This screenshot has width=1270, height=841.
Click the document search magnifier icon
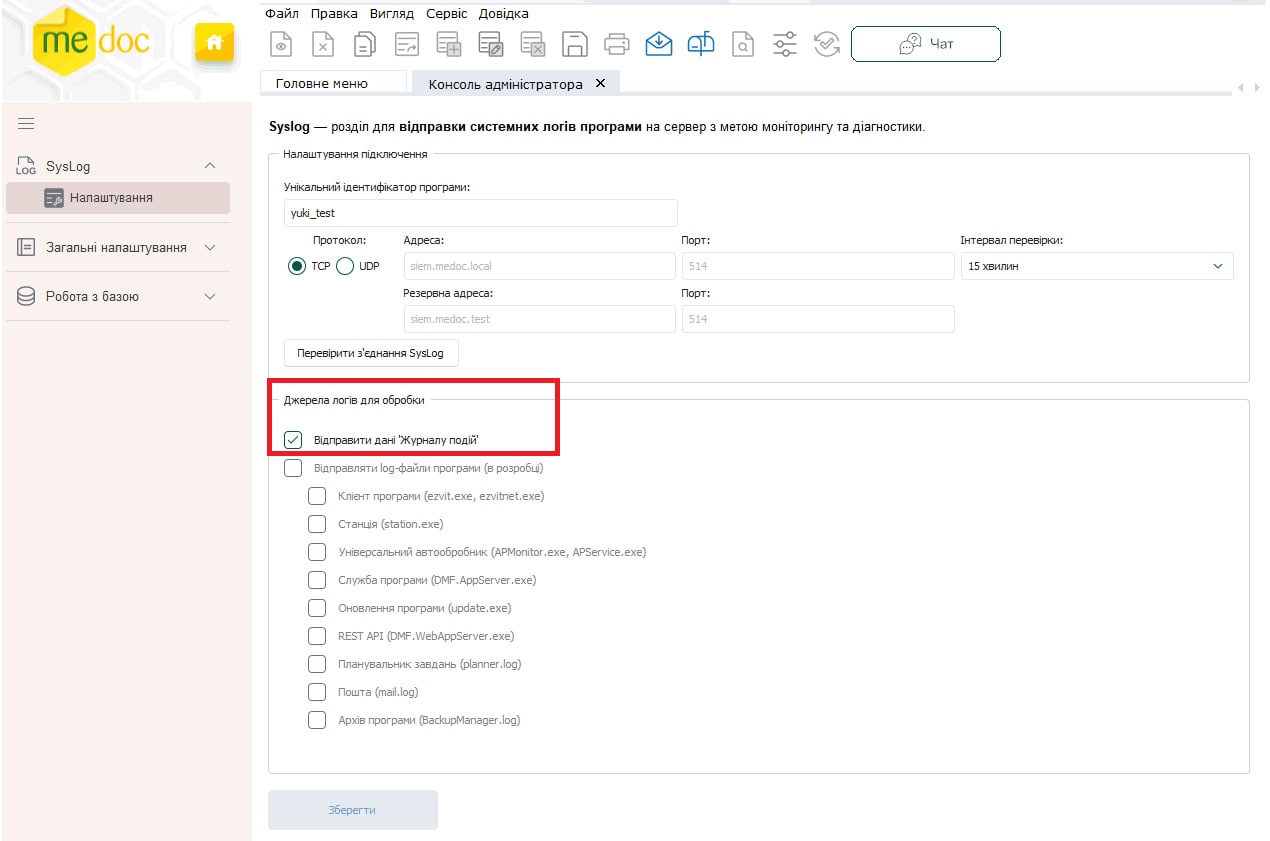click(x=742, y=44)
